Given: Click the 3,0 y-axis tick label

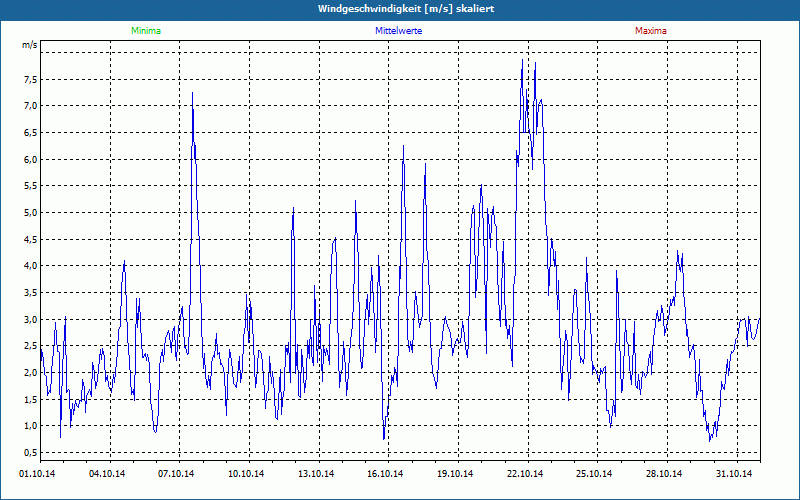Looking at the screenshot, I should [x=29, y=319].
